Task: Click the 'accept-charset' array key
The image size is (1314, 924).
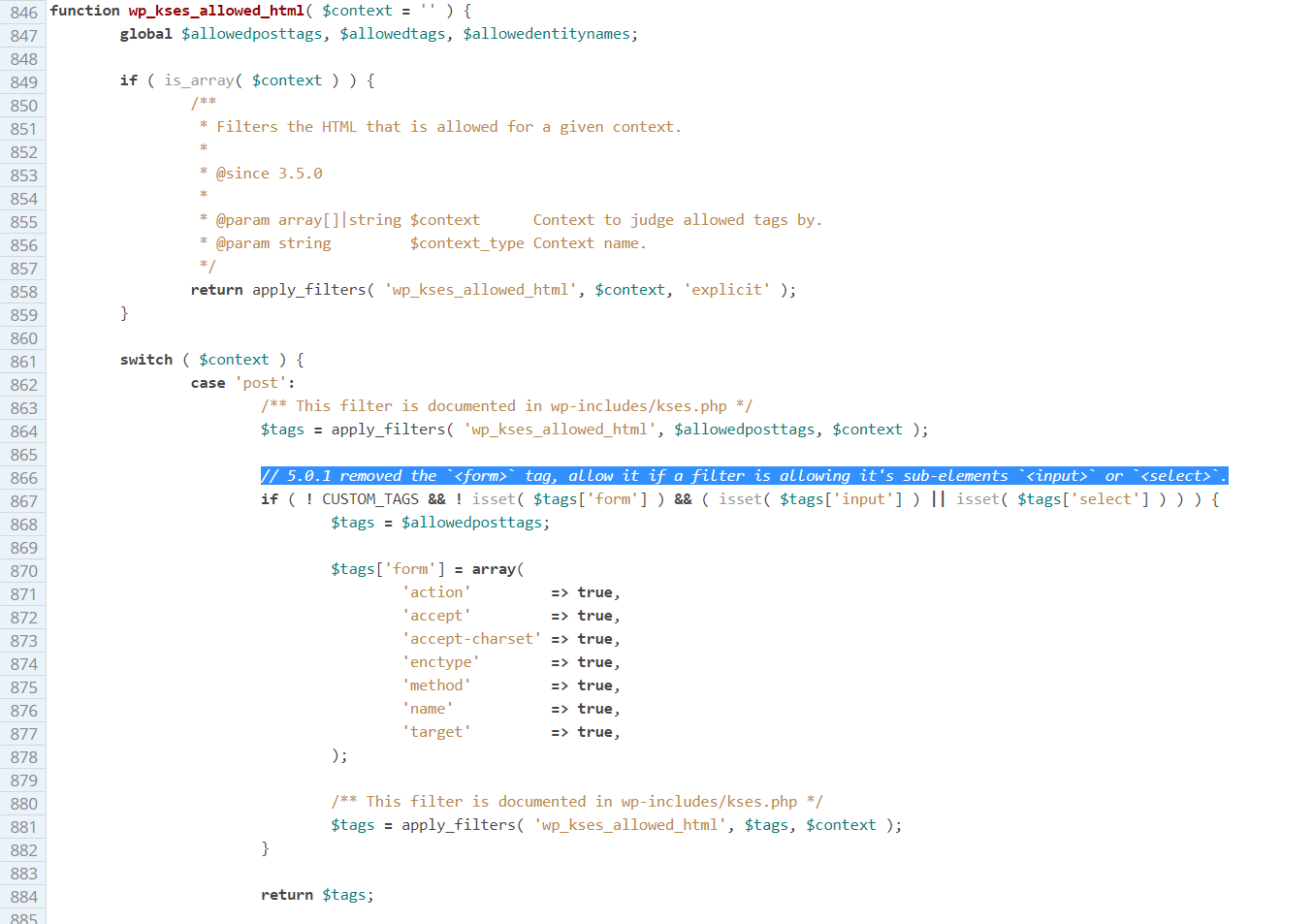Action: pyautogui.click(x=472, y=638)
